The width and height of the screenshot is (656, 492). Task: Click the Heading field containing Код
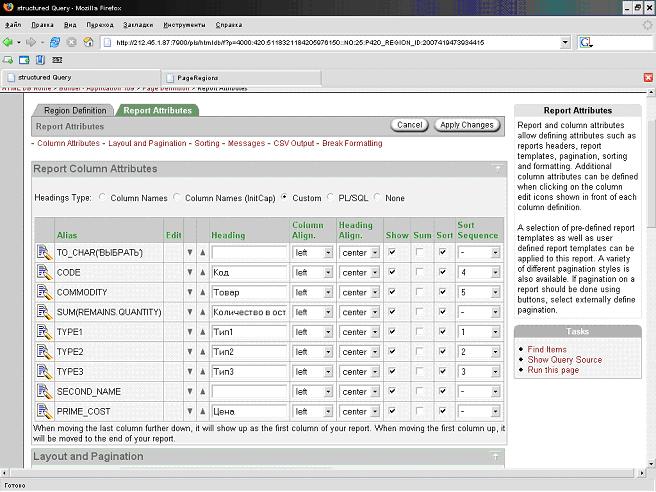click(x=249, y=273)
